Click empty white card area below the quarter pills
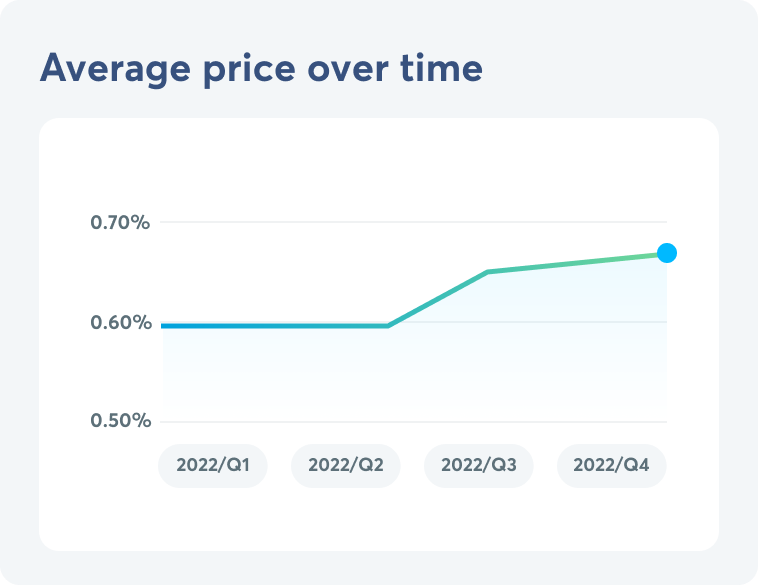The height and width of the screenshot is (585, 758). pos(378,520)
